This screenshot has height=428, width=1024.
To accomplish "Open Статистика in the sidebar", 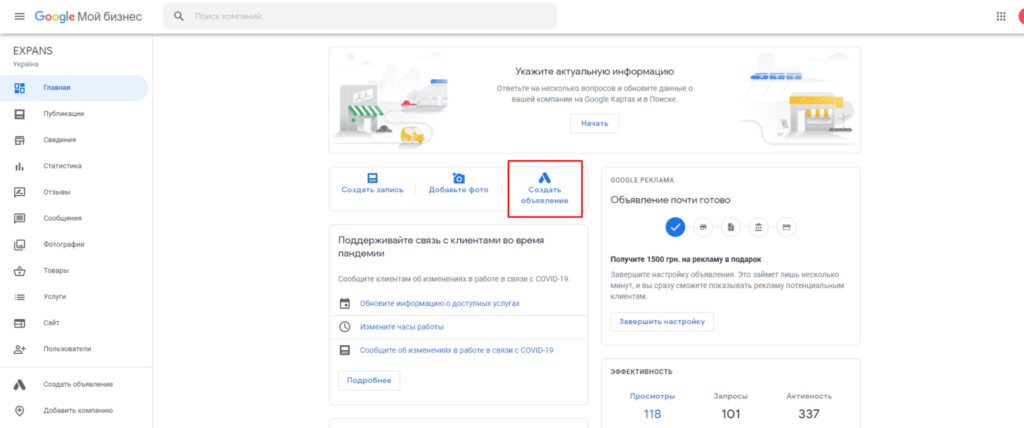I will 74,166.
